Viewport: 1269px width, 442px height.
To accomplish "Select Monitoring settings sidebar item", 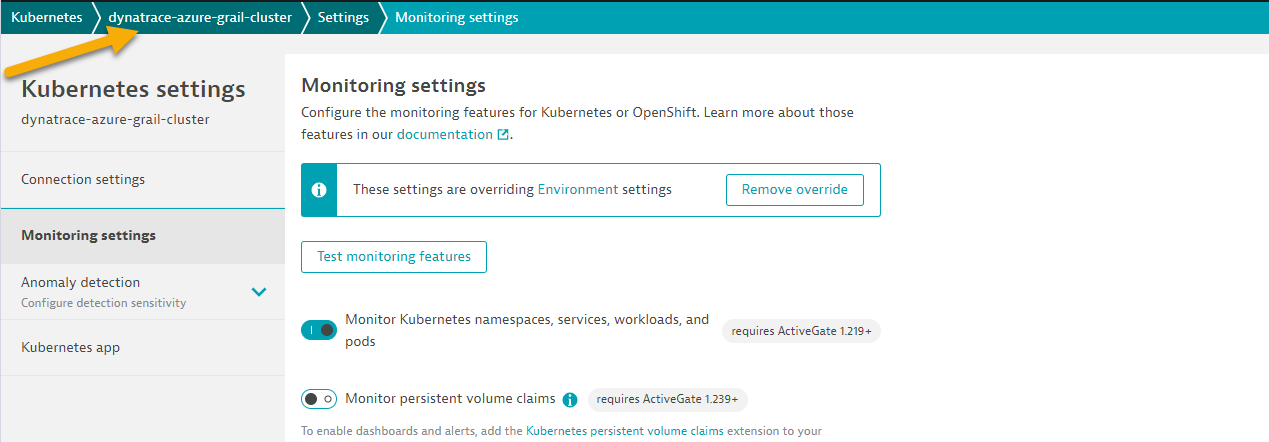I will coord(89,236).
